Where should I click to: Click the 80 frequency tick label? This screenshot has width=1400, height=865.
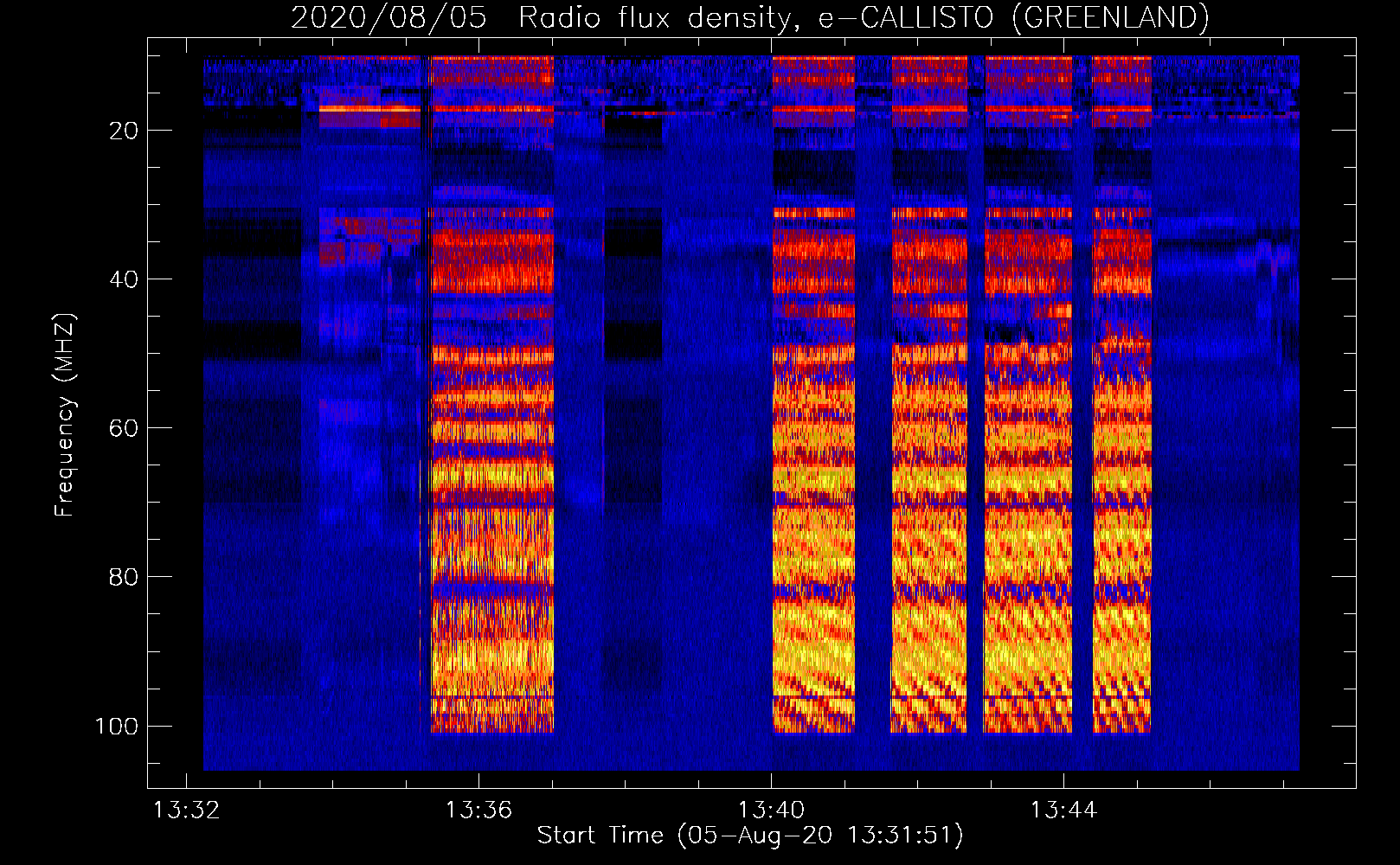tap(124, 577)
